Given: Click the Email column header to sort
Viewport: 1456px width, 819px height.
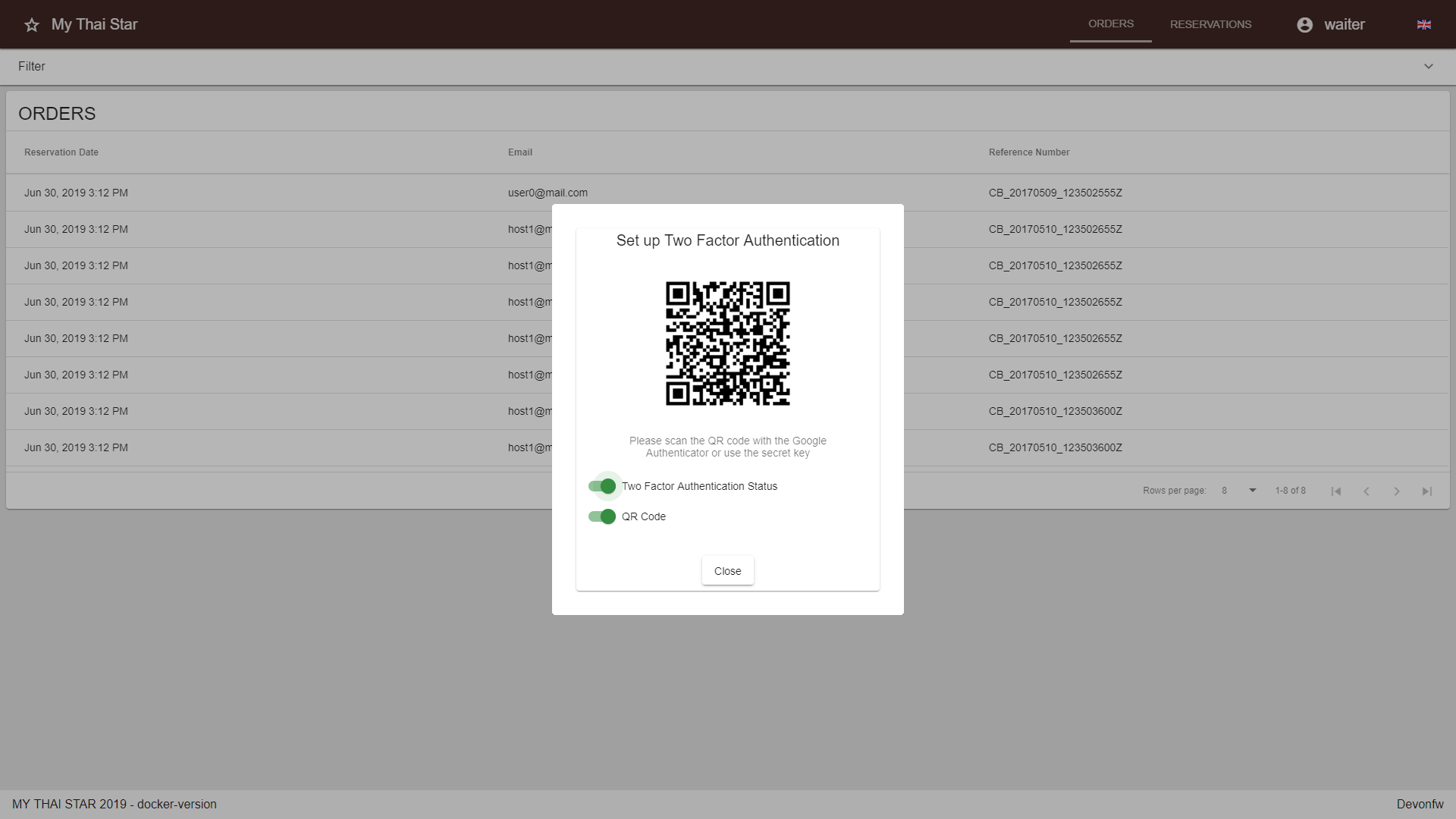Looking at the screenshot, I should tap(519, 151).
